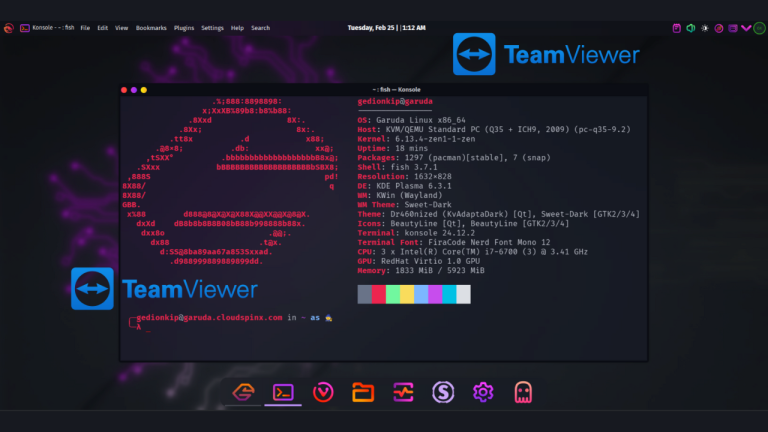Open the orange file manager dock icon

363,392
